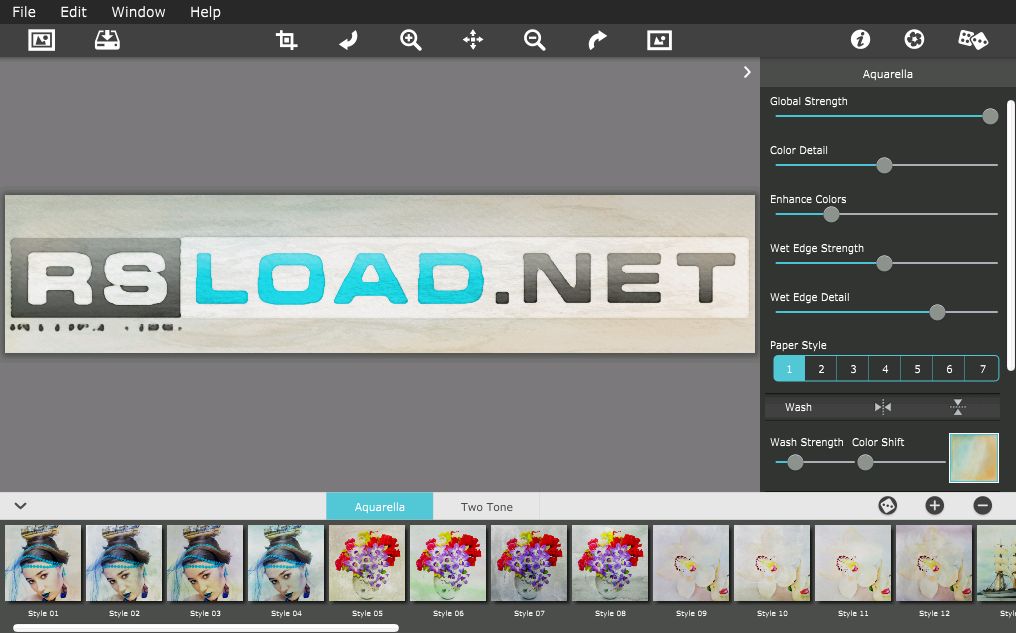Apply the Style 09 orchid preset
This screenshot has width=1016, height=633.
click(x=691, y=563)
